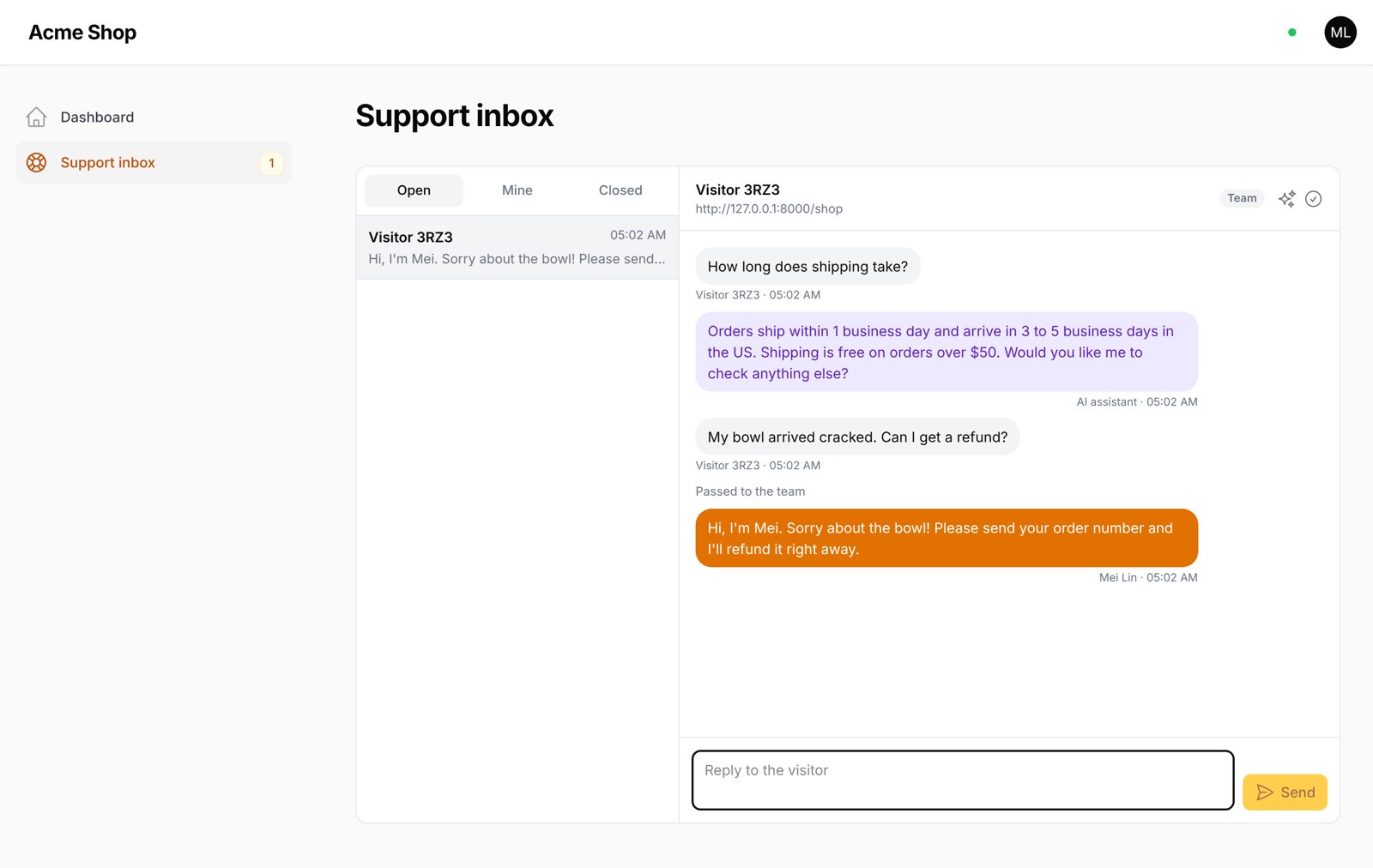
Task: Click the Team label badge
Action: click(1242, 198)
